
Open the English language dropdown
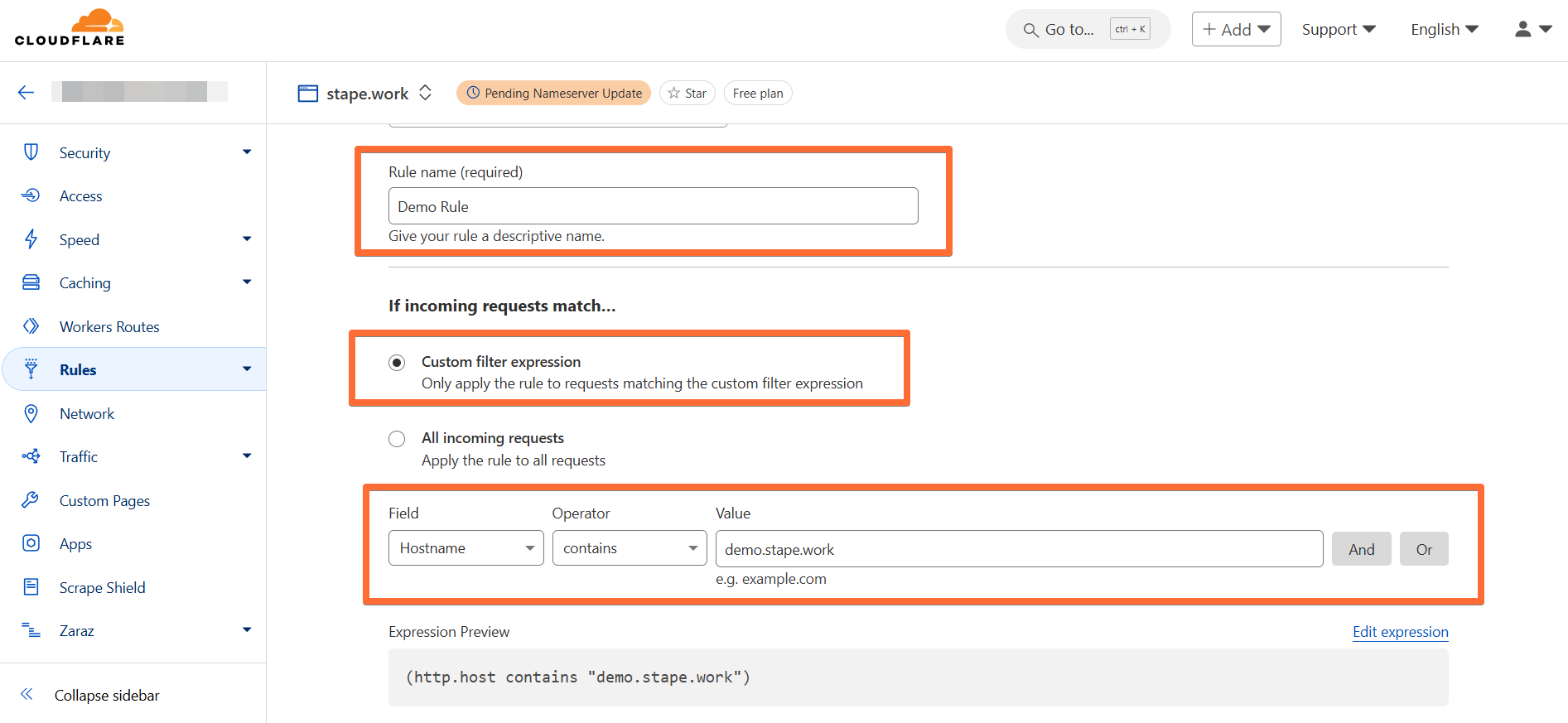pyautogui.click(x=1445, y=29)
